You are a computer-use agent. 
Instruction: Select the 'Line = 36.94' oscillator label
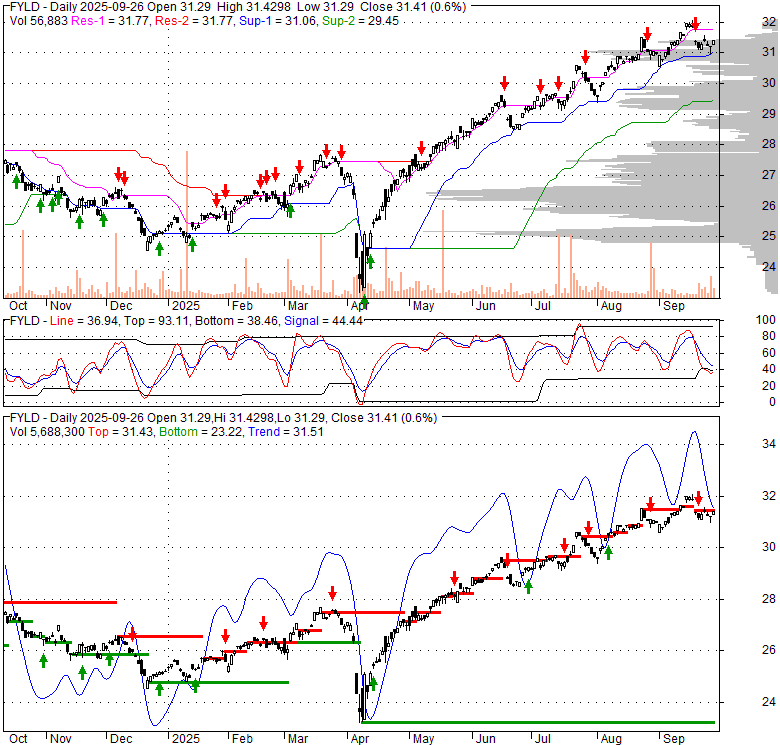pos(84,321)
